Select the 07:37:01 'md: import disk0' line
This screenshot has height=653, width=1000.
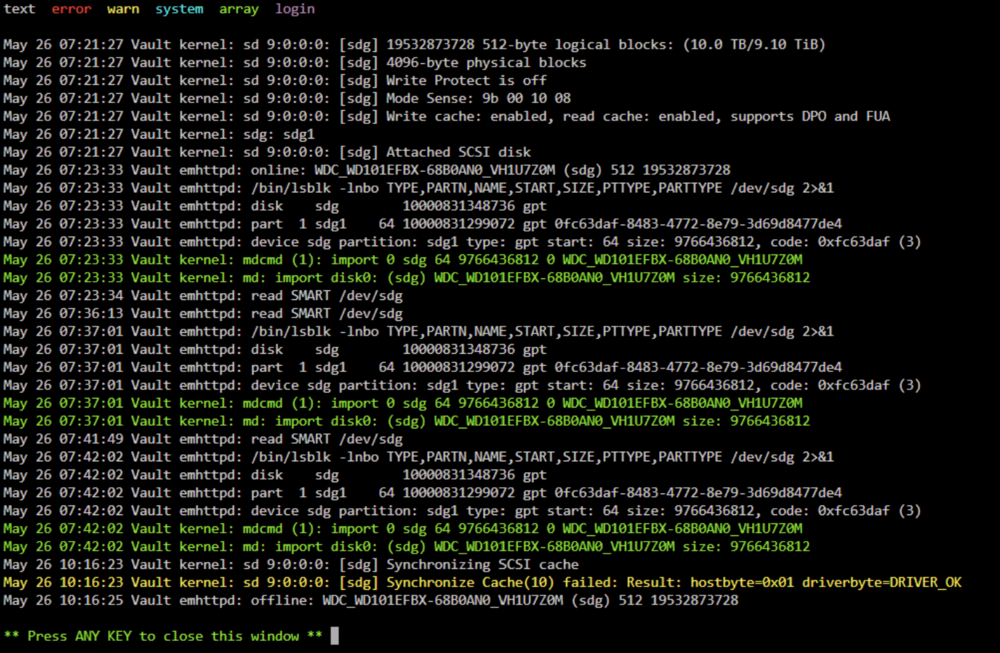coord(406,421)
